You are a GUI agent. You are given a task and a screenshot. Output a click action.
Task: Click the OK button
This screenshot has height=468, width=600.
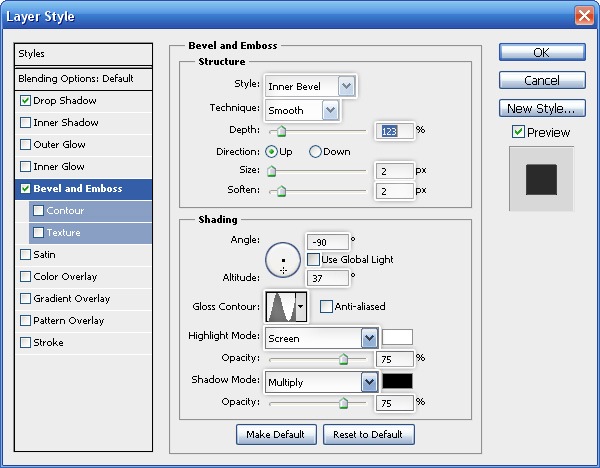542,52
